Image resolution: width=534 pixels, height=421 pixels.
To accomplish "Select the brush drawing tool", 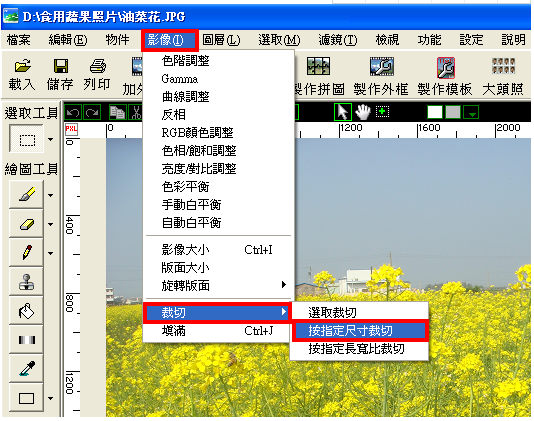I will [x=27, y=194].
